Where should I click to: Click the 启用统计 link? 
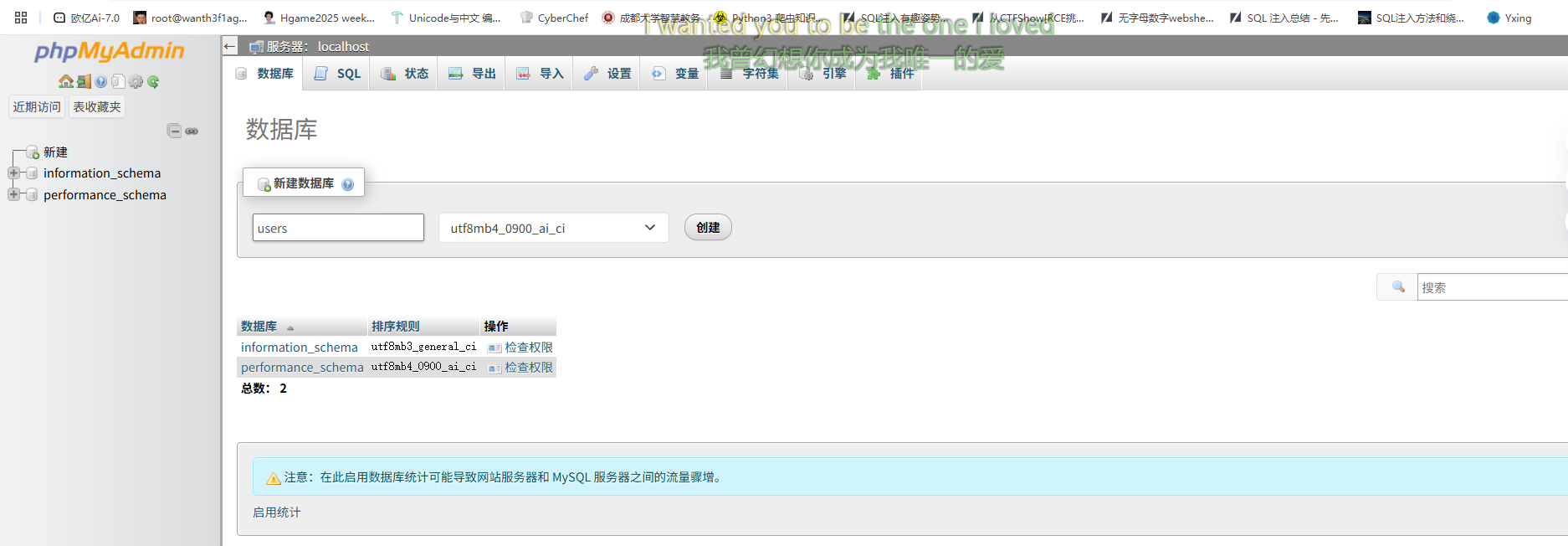click(276, 513)
